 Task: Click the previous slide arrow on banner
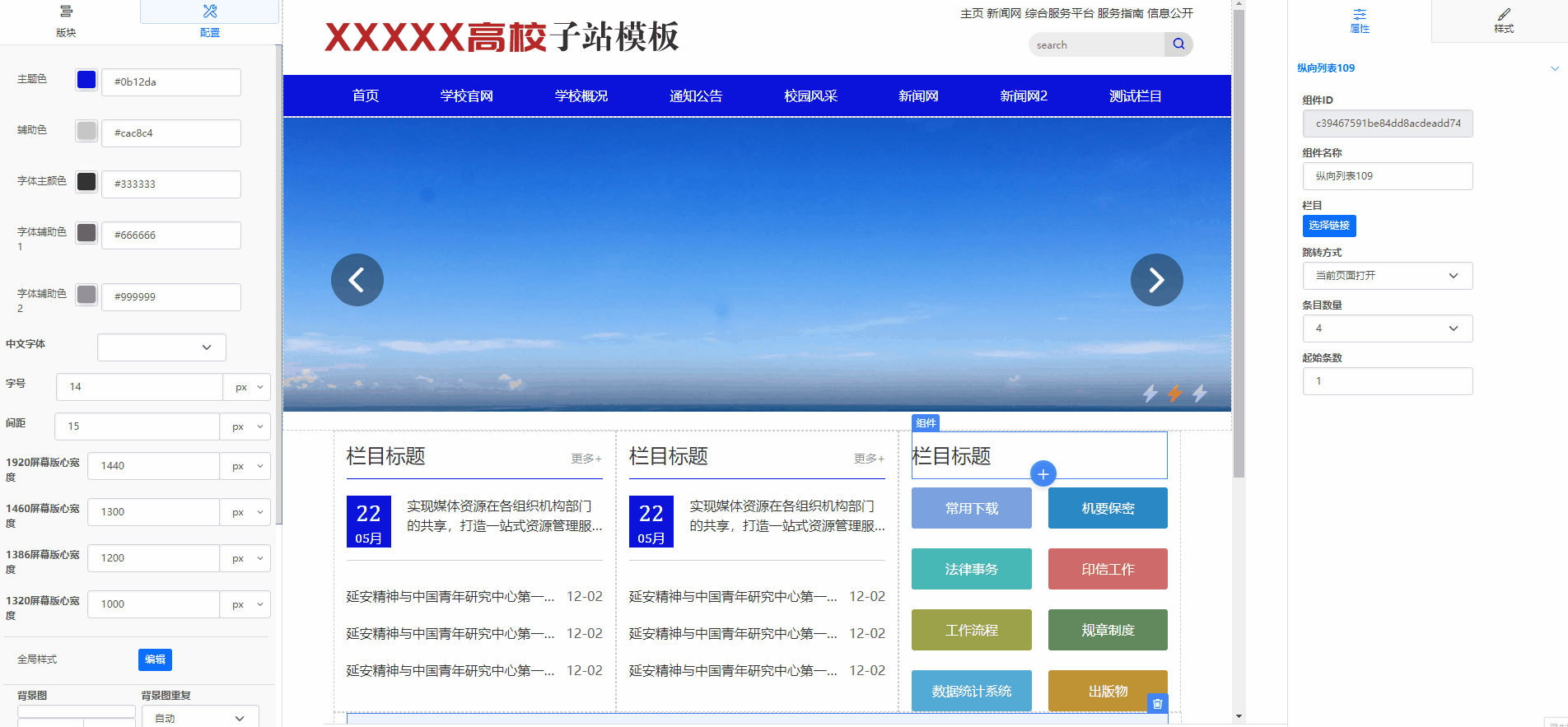tap(357, 280)
